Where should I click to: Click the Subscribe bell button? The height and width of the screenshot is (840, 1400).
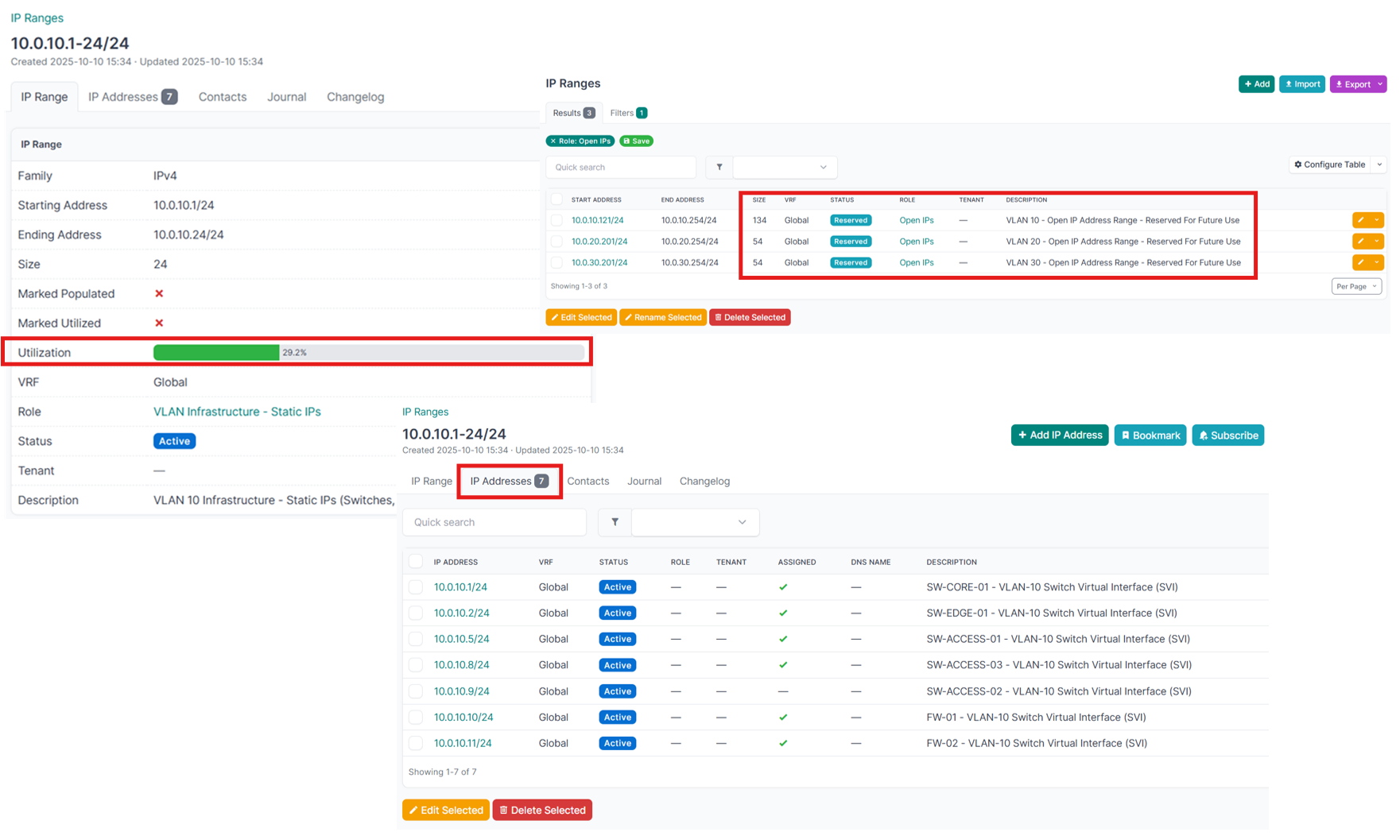(x=1227, y=435)
